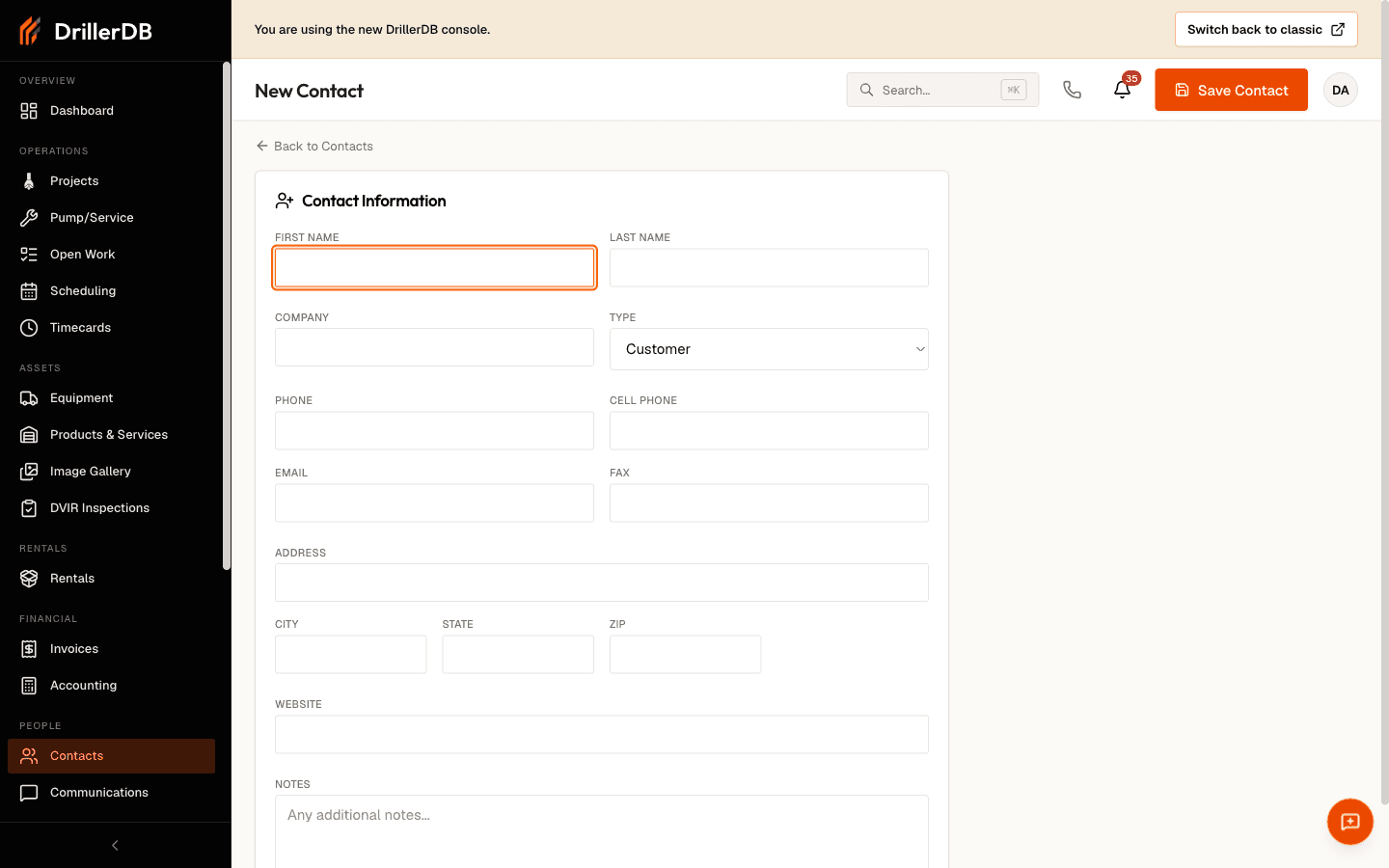Screen dimensions: 1389x868
Task: Click the Email input field
Action: tap(434, 502)
